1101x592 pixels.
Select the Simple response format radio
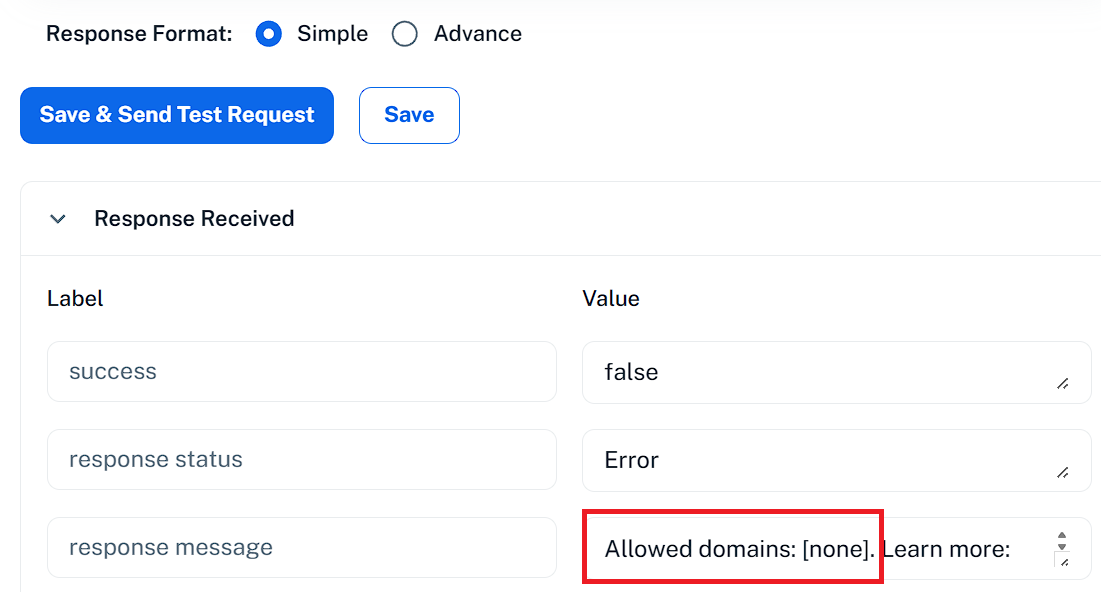(x=269, y=34)
